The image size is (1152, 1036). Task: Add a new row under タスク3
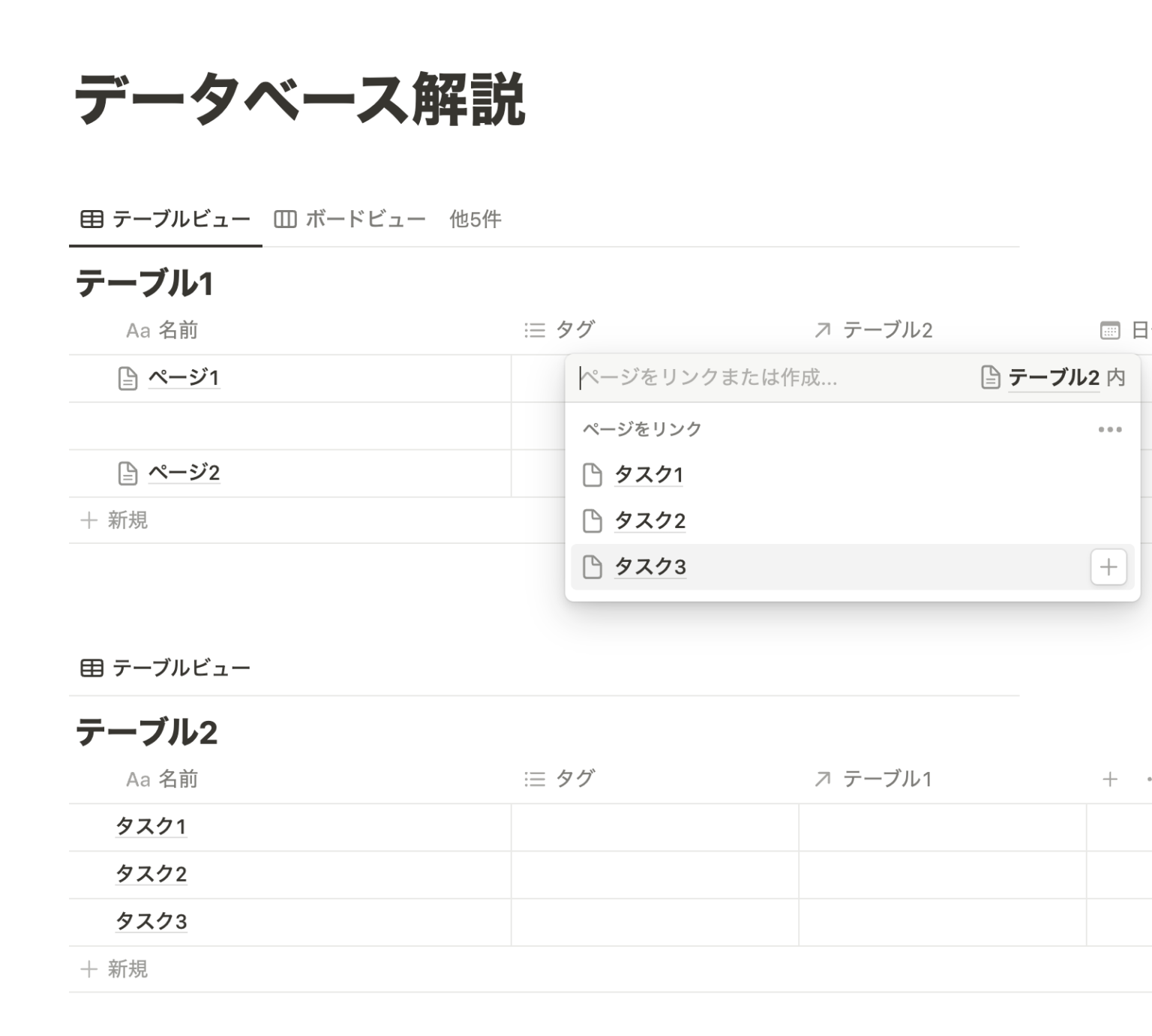coord(115,969)
